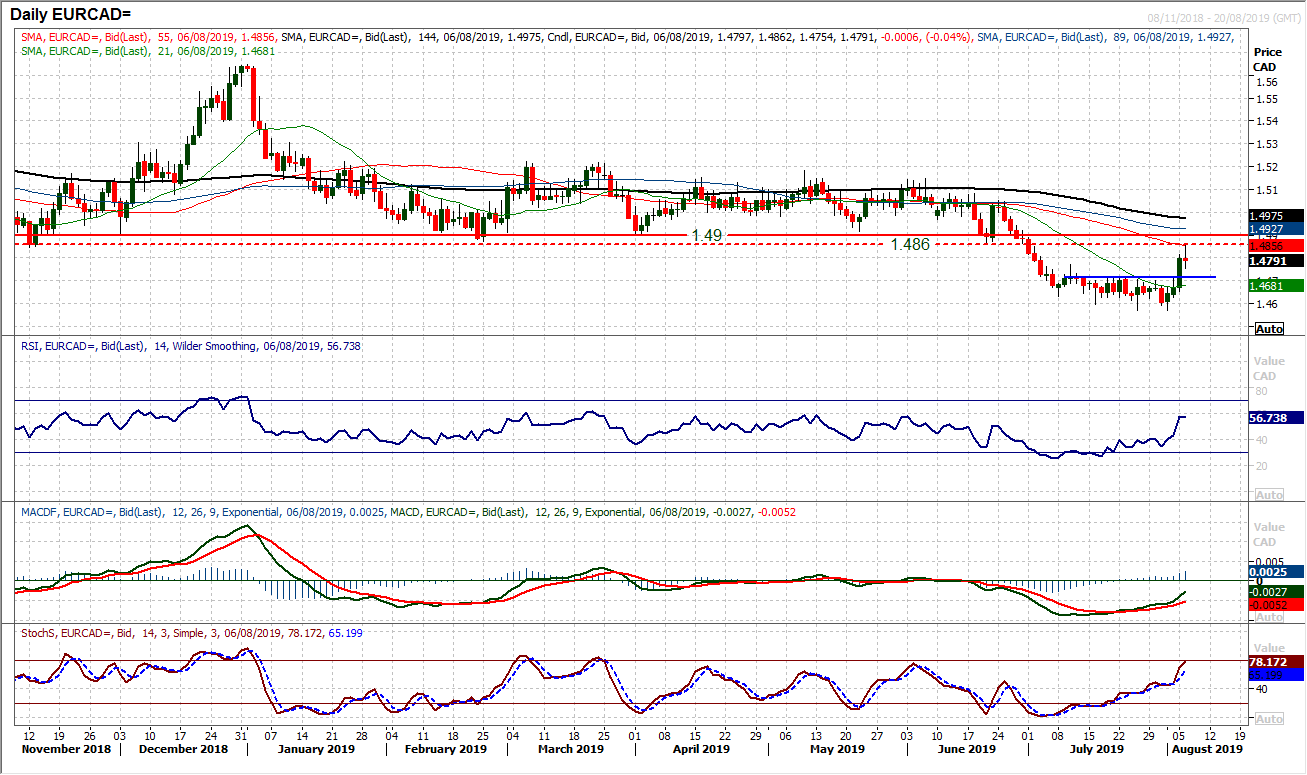
Task: Click the 1.4856 SMA 55 price tag
Action: (x=1276, y=245)
